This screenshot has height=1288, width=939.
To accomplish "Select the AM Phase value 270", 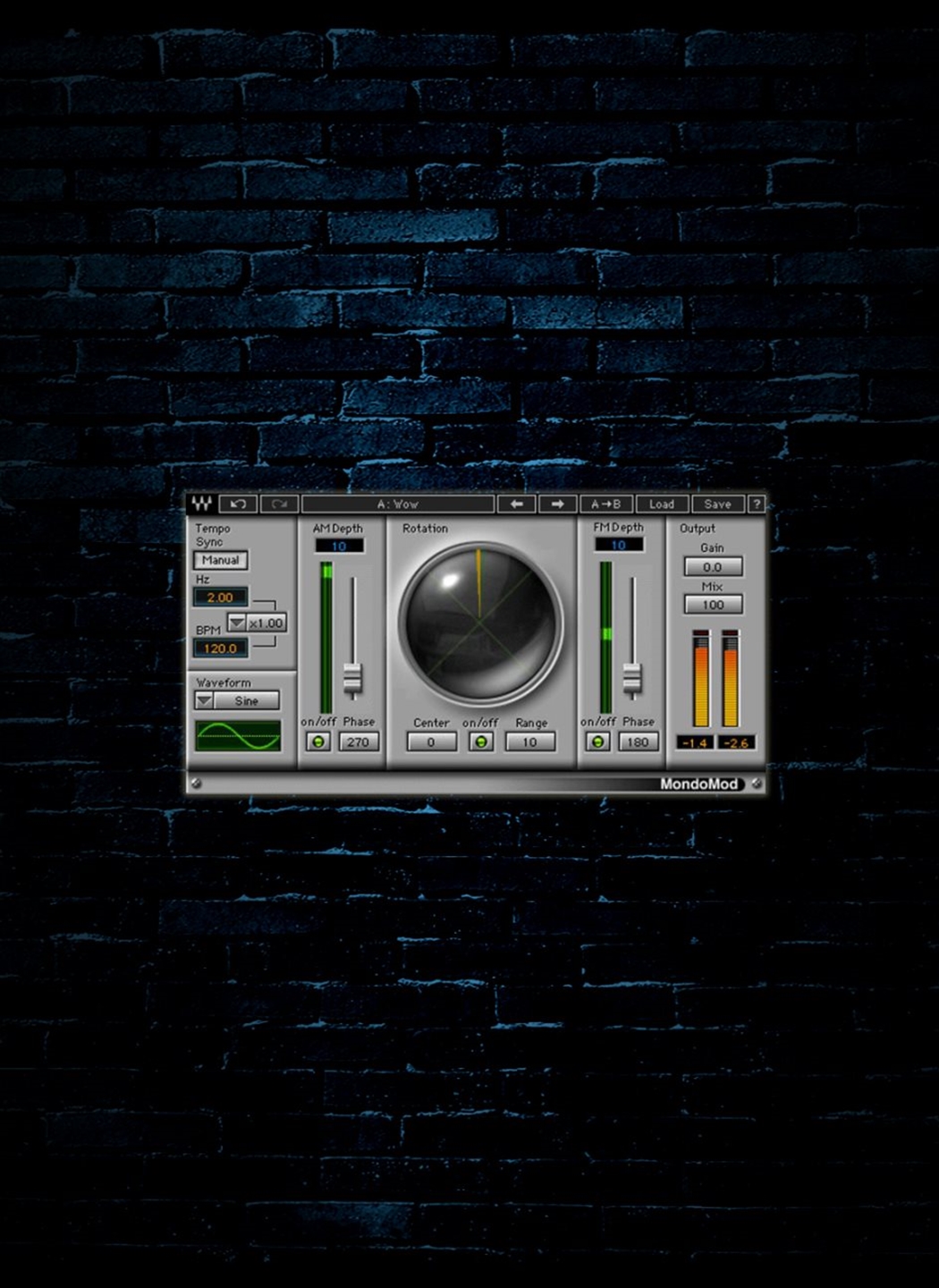I will [359, 741].
